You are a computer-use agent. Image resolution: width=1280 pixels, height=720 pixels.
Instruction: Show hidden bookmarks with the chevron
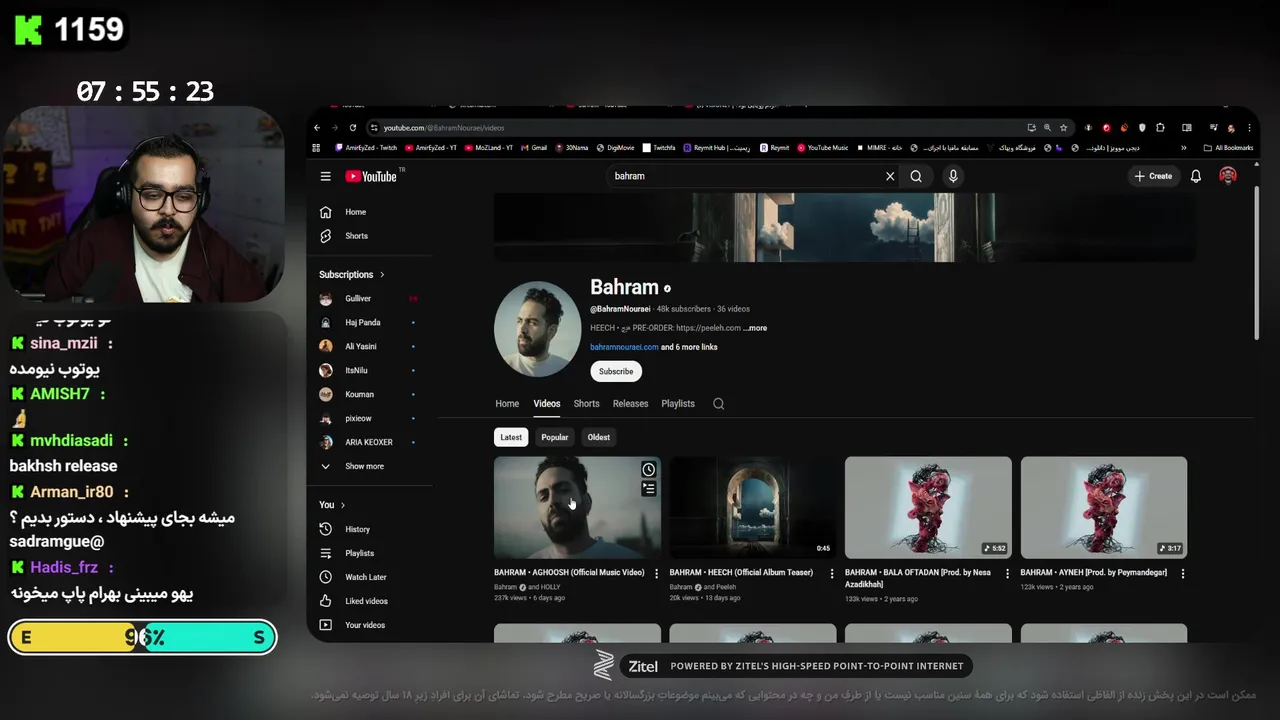pyautogui.click(x=1183, y=148)
